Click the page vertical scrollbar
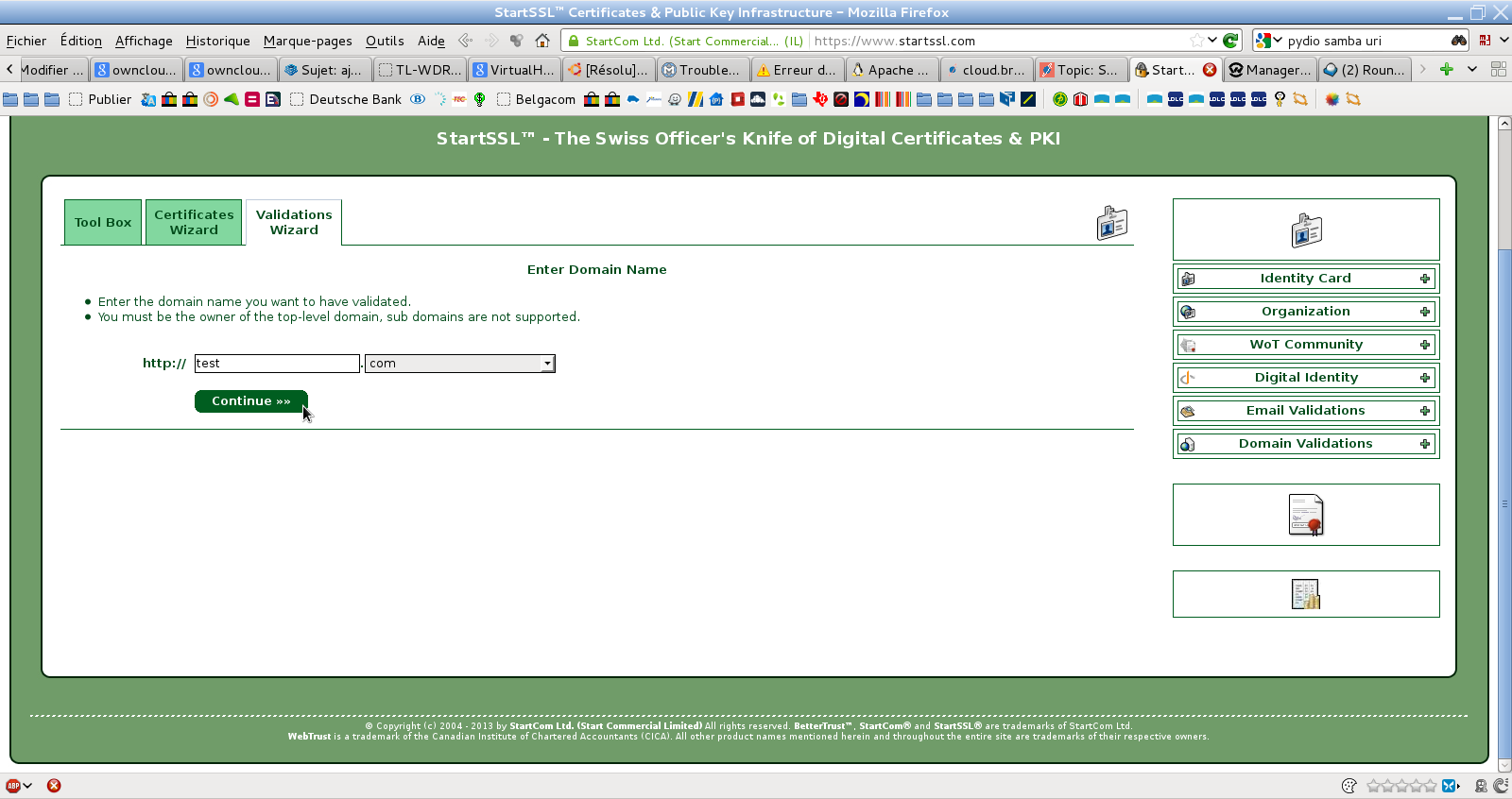The width and height of the screenshot is (1512, 799). pyautogui.click(x=1504, y=444)
